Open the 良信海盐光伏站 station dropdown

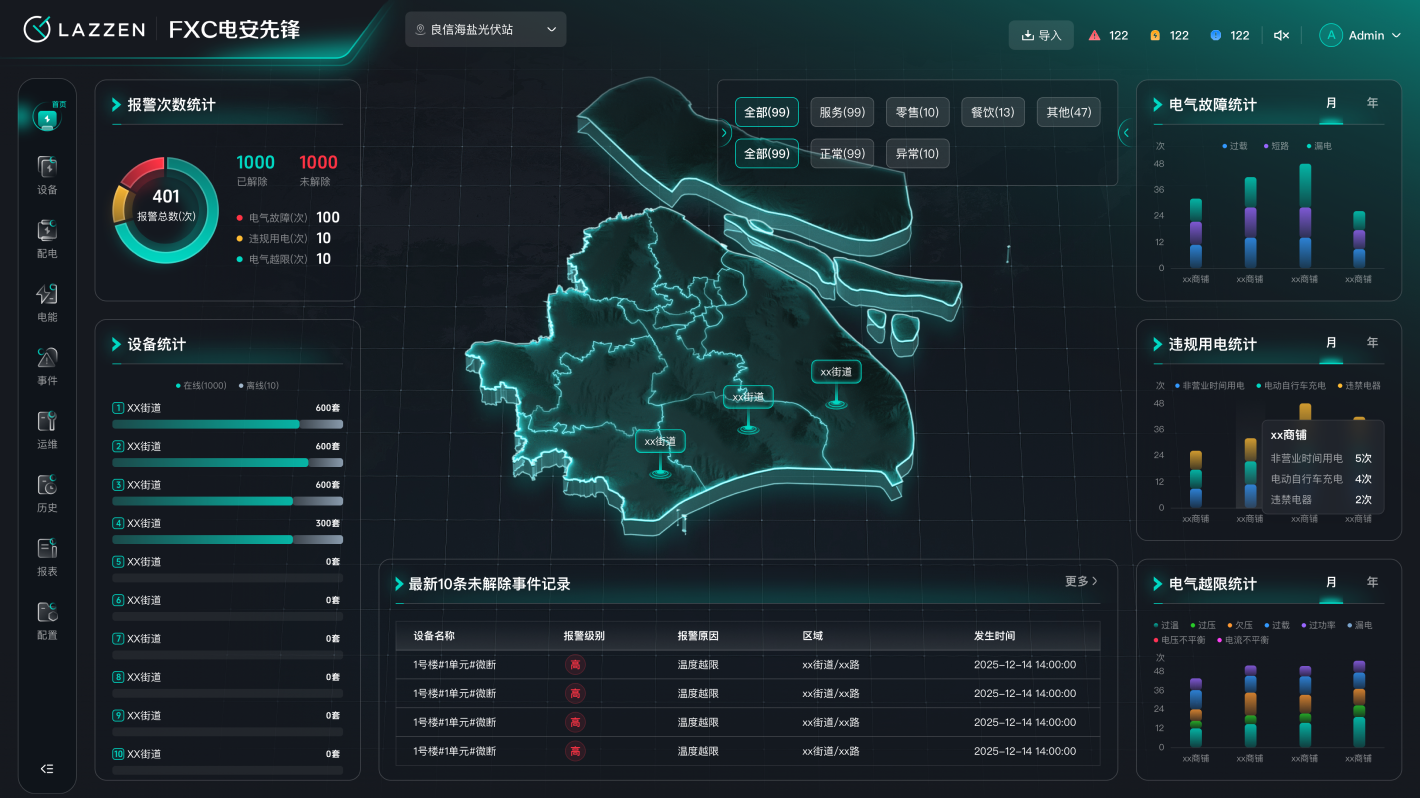pyautogui.click(x=486, y=30)
